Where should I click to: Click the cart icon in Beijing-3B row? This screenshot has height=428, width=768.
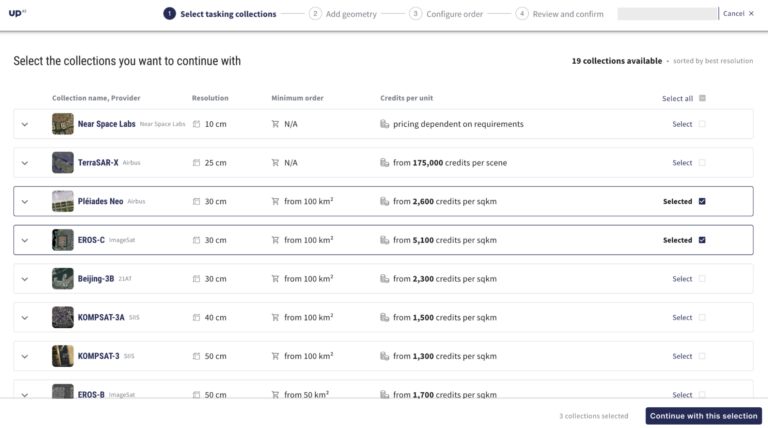pyautogui.click(x=276, y=279)
